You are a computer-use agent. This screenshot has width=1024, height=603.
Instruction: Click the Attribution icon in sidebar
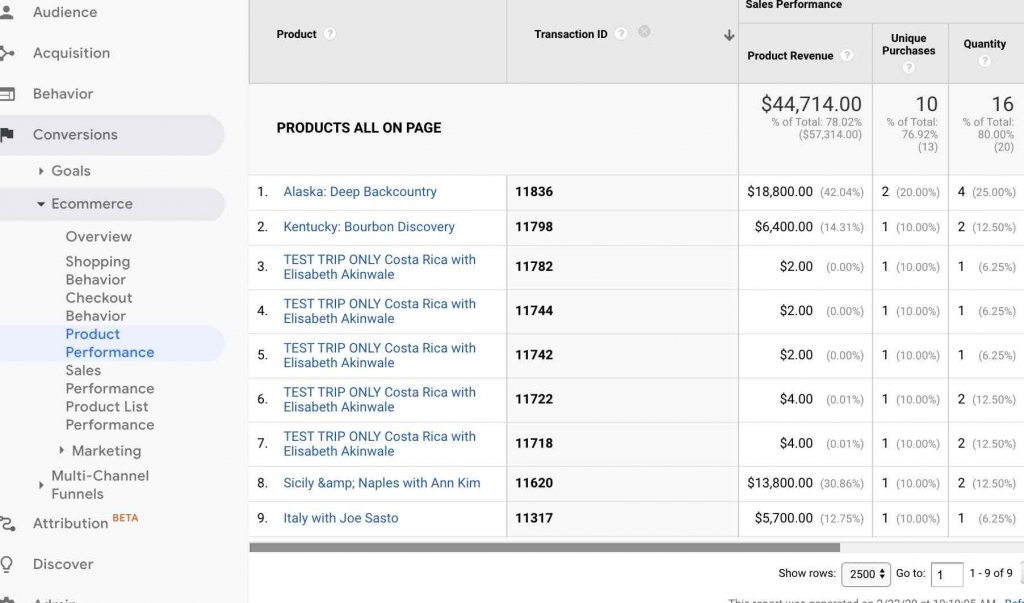7,523
